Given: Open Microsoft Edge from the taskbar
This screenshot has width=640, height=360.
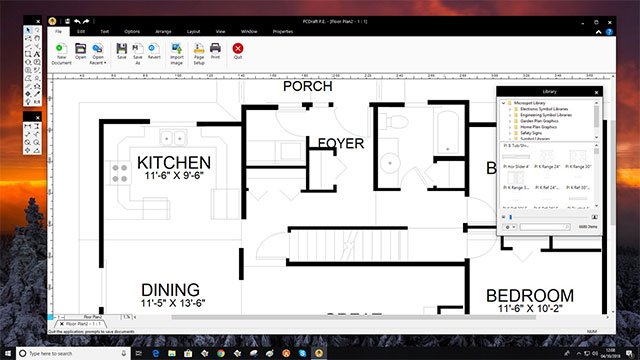Looking at the screenshot, I should (x=156, y=353).
